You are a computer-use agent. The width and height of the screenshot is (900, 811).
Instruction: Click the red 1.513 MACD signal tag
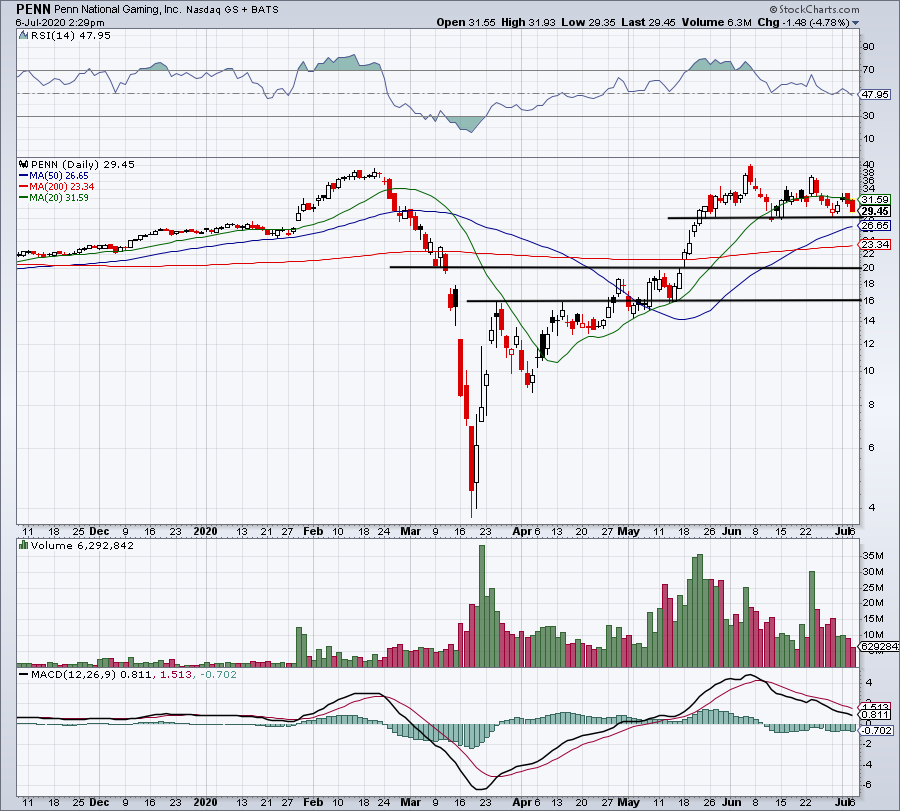coord(875,707)
